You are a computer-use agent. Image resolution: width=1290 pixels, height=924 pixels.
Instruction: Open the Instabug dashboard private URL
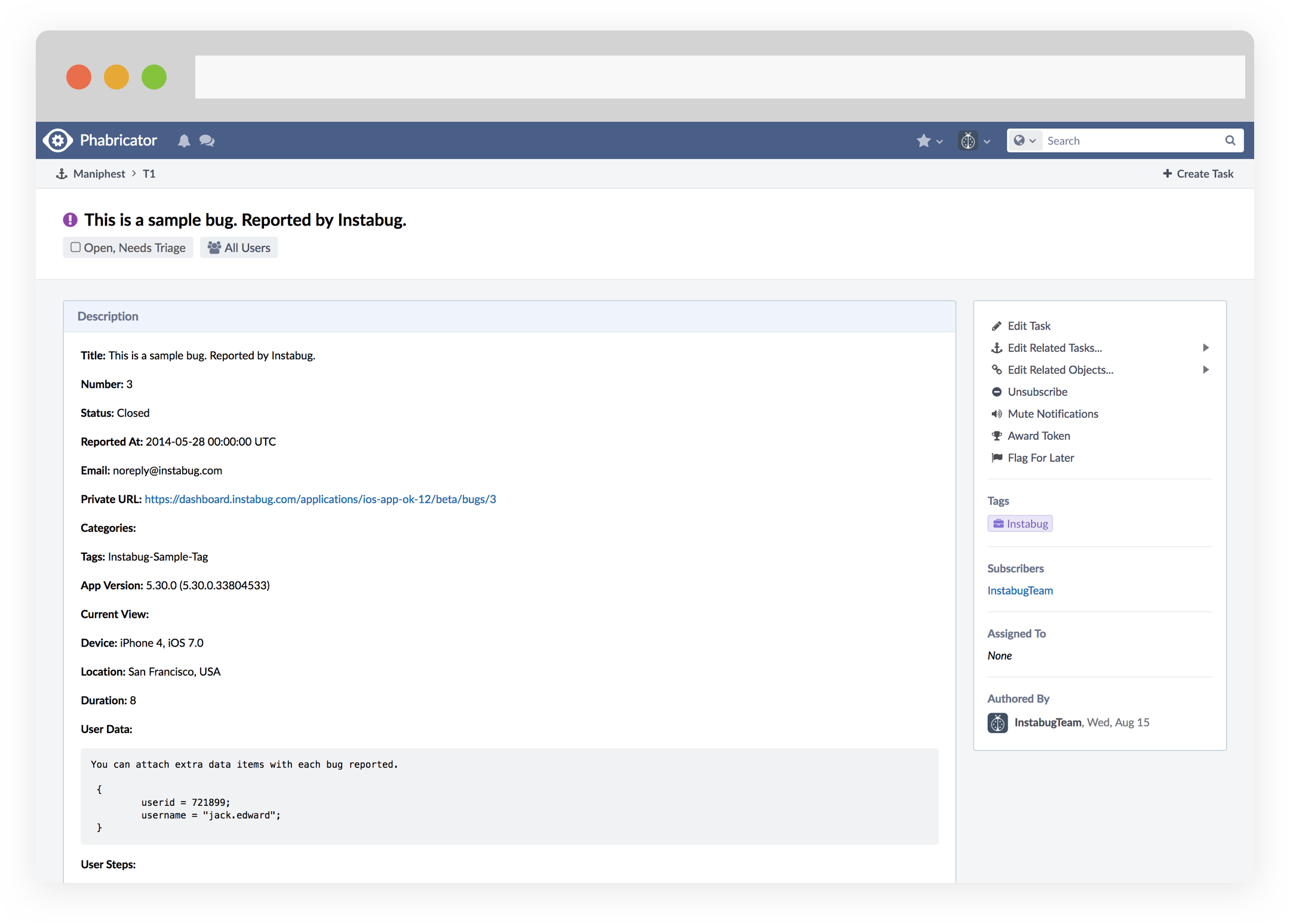click(320, 499)
